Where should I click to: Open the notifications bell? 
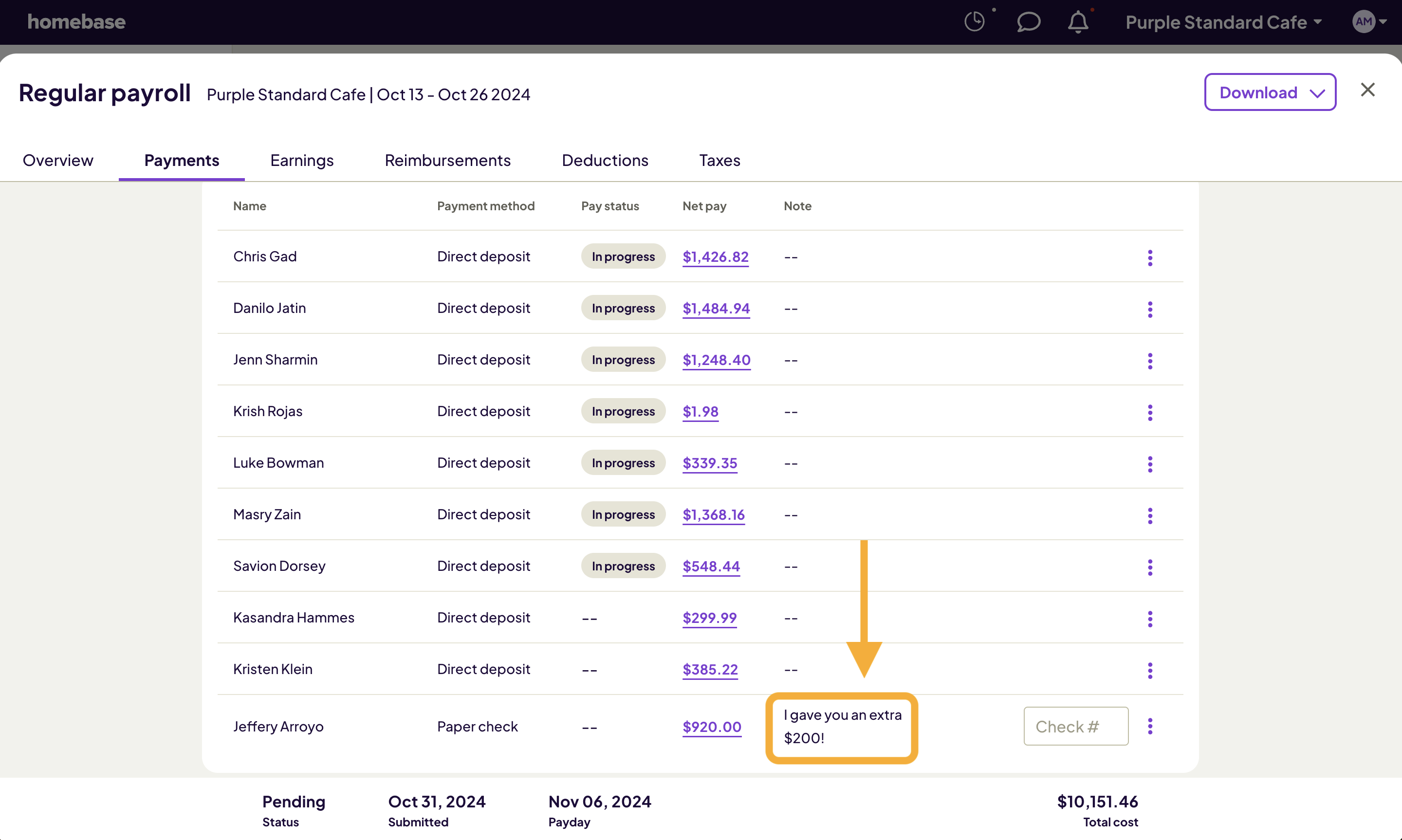coord(1078,22)
